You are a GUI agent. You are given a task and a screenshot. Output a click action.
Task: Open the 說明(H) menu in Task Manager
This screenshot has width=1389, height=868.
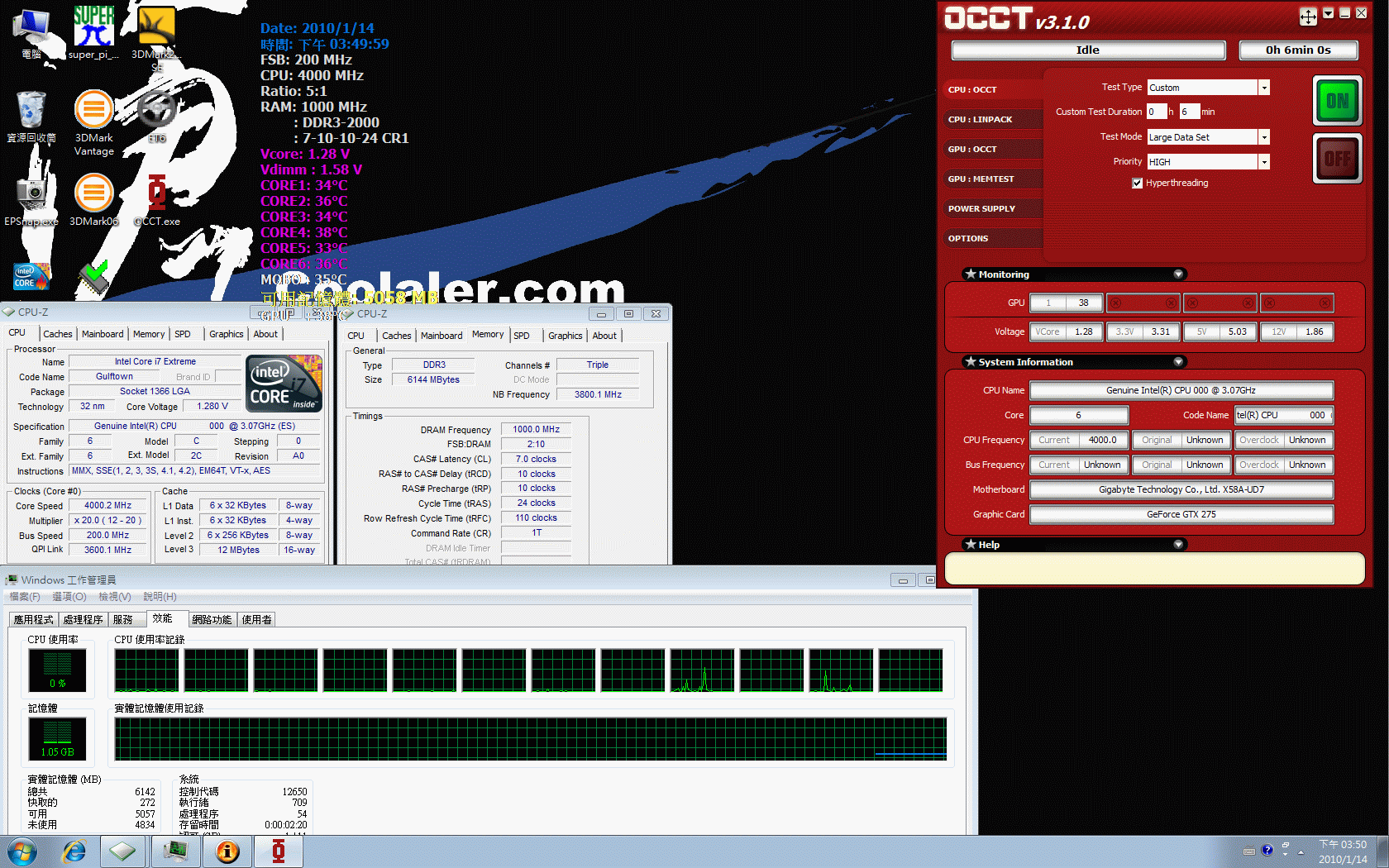pyautogui.click(x=160, y=597)
